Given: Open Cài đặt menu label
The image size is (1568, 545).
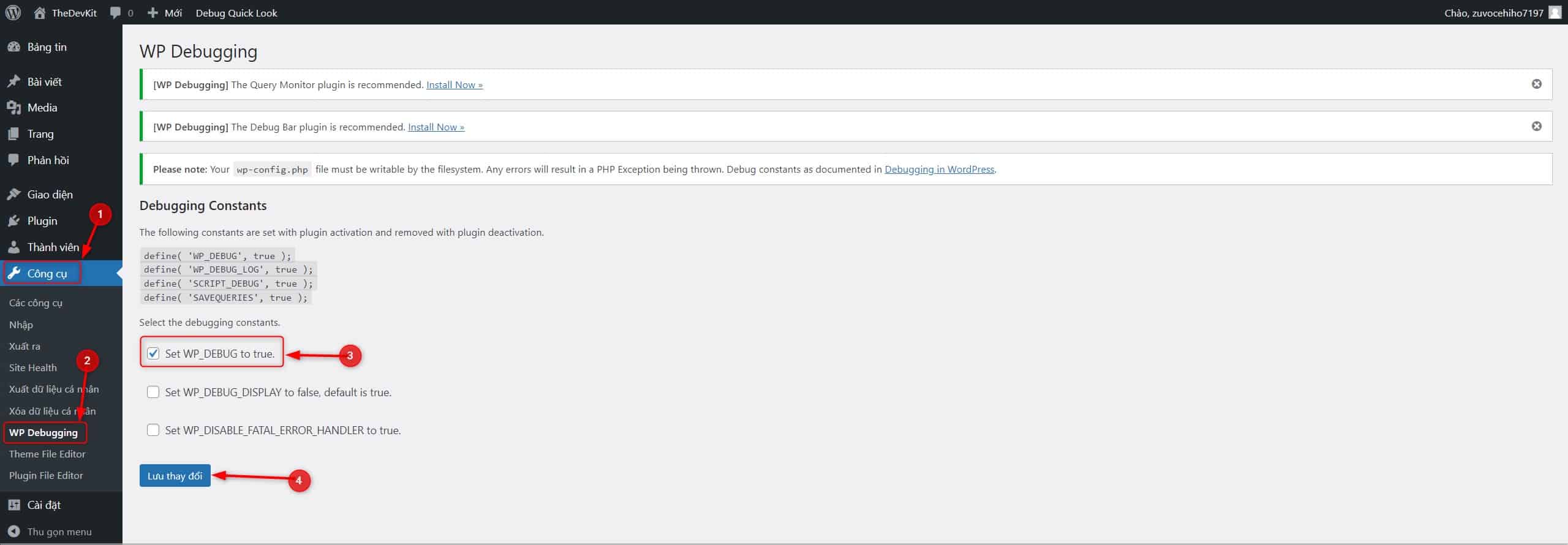Looking at the screenshot, I should pyautogui.click(x=43, y=505).
